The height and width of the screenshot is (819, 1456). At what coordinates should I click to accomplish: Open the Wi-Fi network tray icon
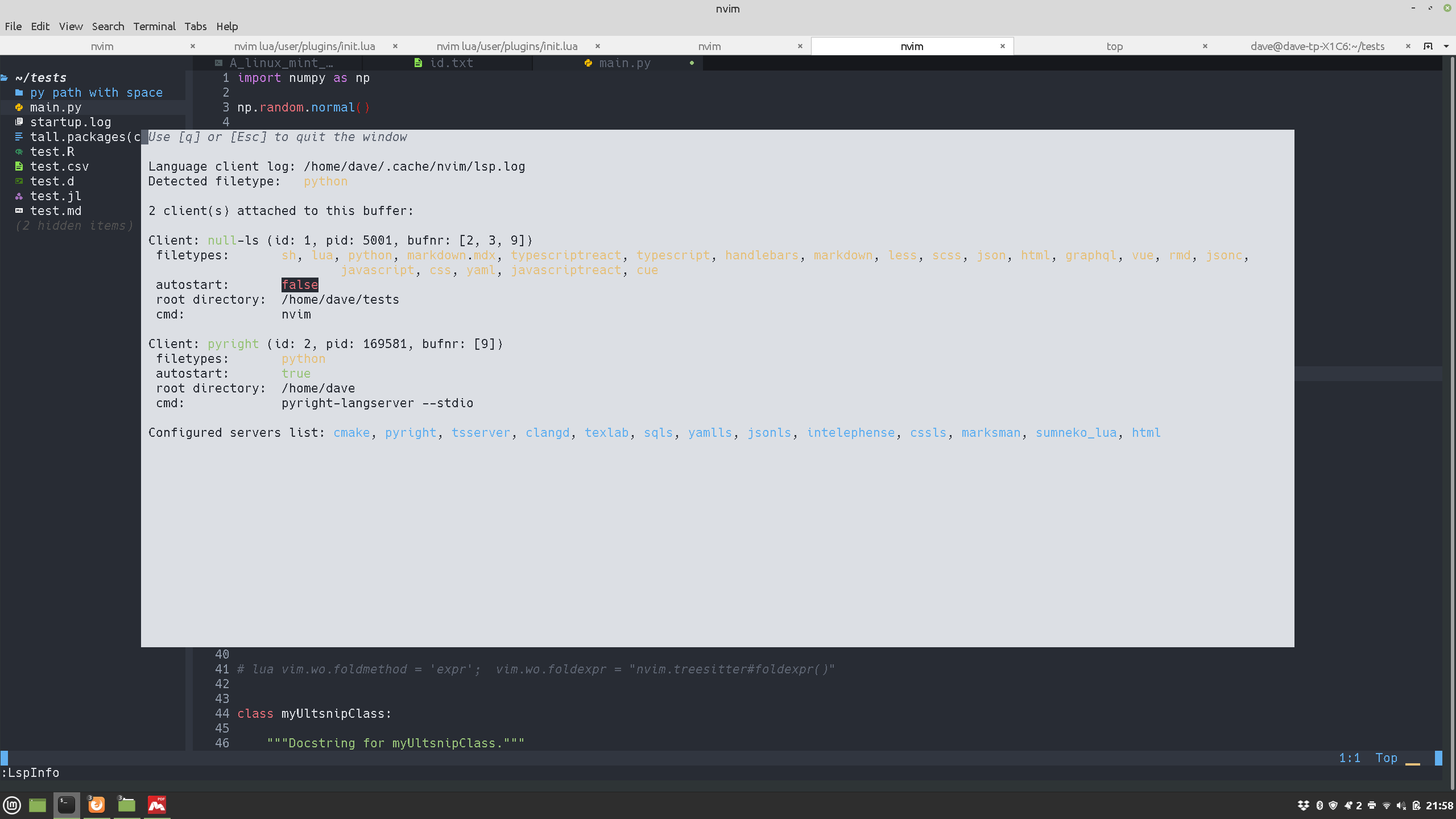1387,805
